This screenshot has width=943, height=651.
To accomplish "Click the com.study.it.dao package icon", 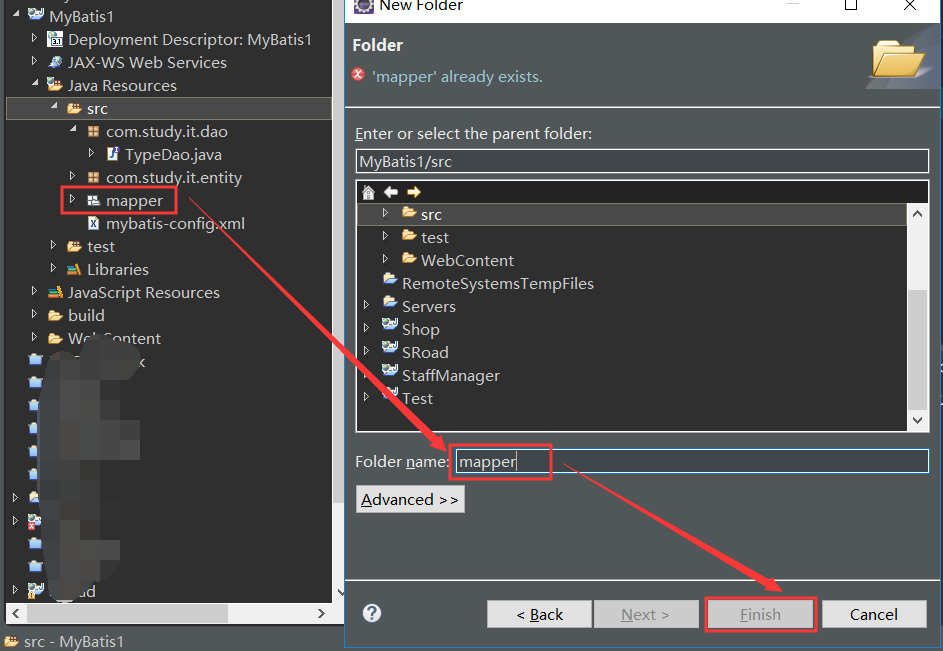I will point(93,131).
